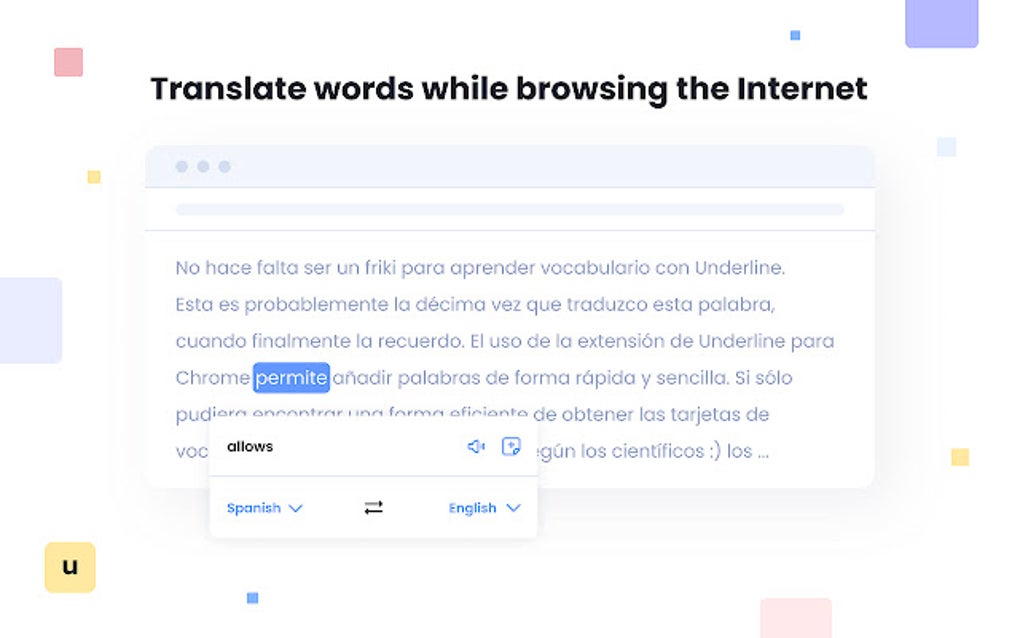Select the "English" language label
The width and height of the screenshot is (1020, 638).
pos(472,508)
